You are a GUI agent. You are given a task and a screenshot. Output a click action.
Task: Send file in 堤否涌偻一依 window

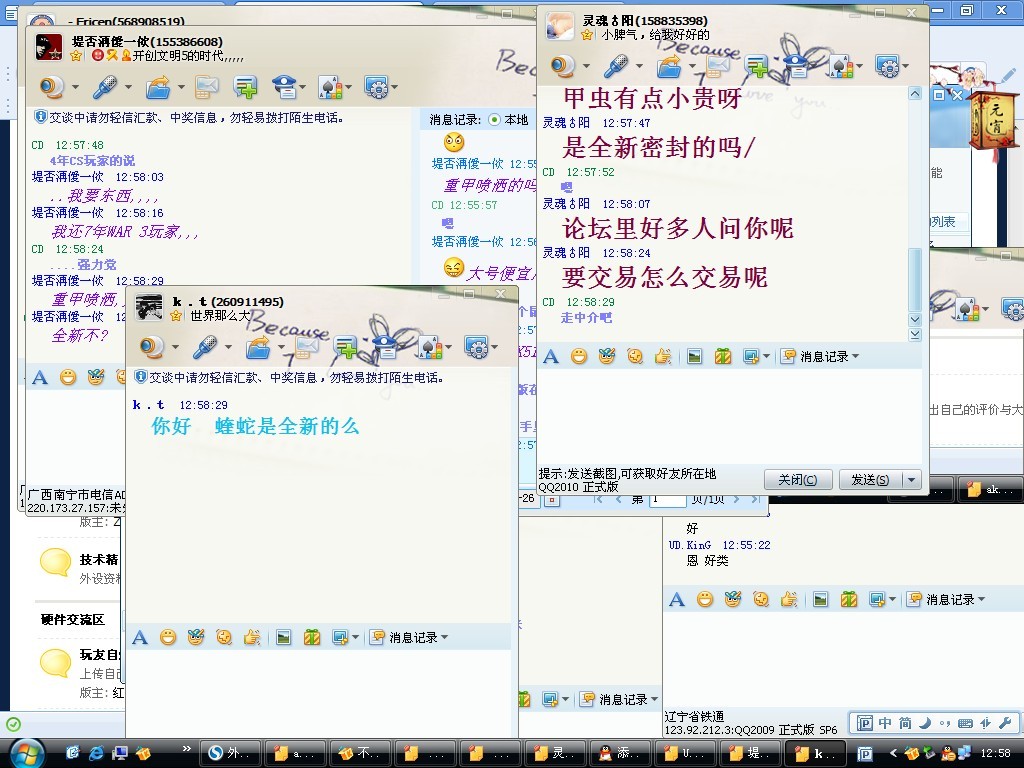point(158,87)
